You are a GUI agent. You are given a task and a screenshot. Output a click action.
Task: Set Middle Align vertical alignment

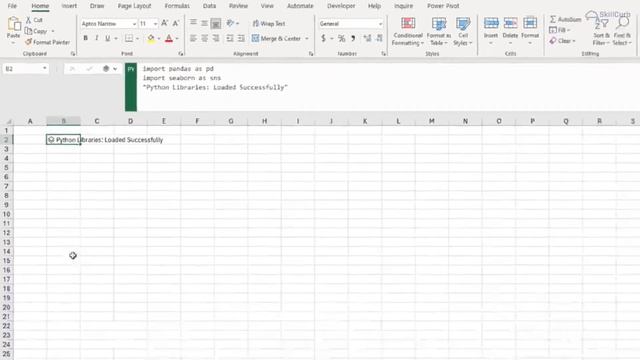pyautogui.click(x=204, y=23)
